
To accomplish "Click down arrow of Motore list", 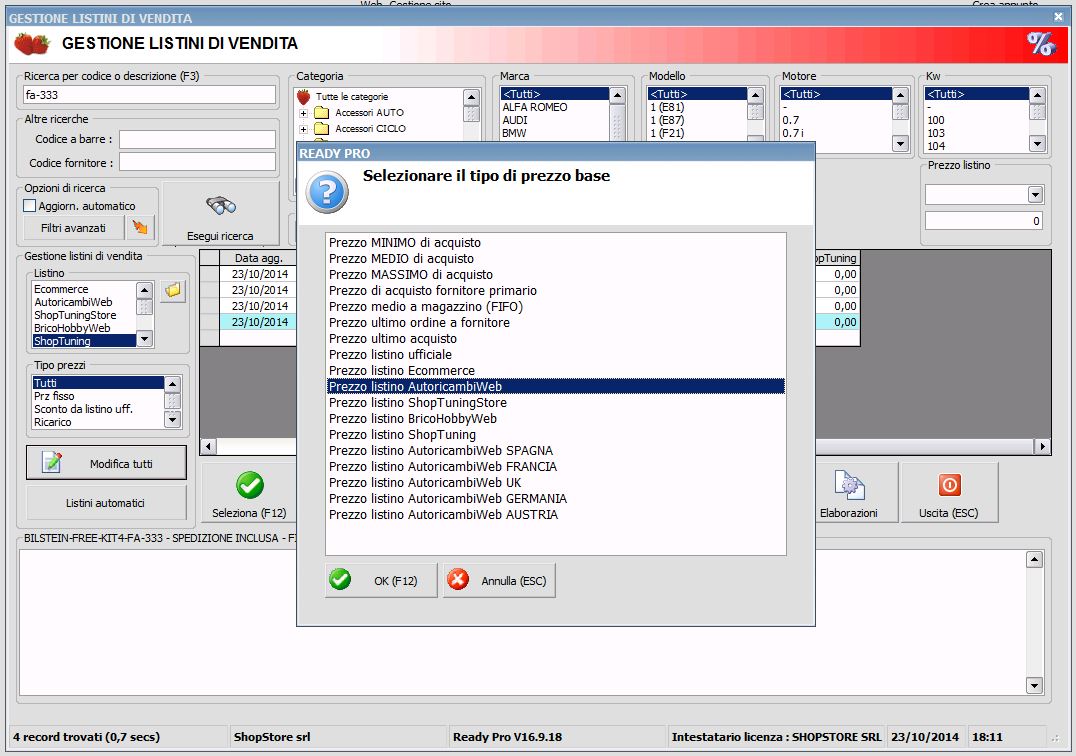I will 900,143.
